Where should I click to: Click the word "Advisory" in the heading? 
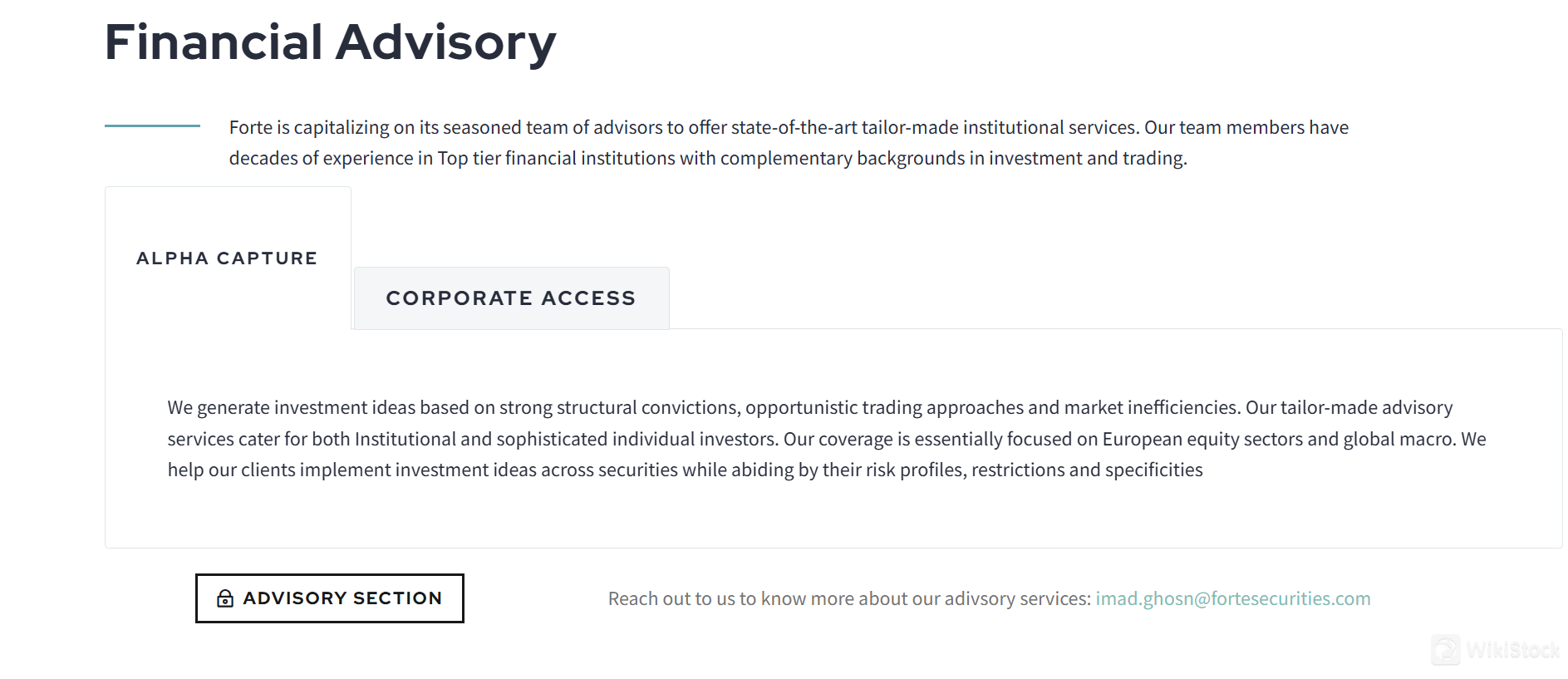click(x=445, y=42)
